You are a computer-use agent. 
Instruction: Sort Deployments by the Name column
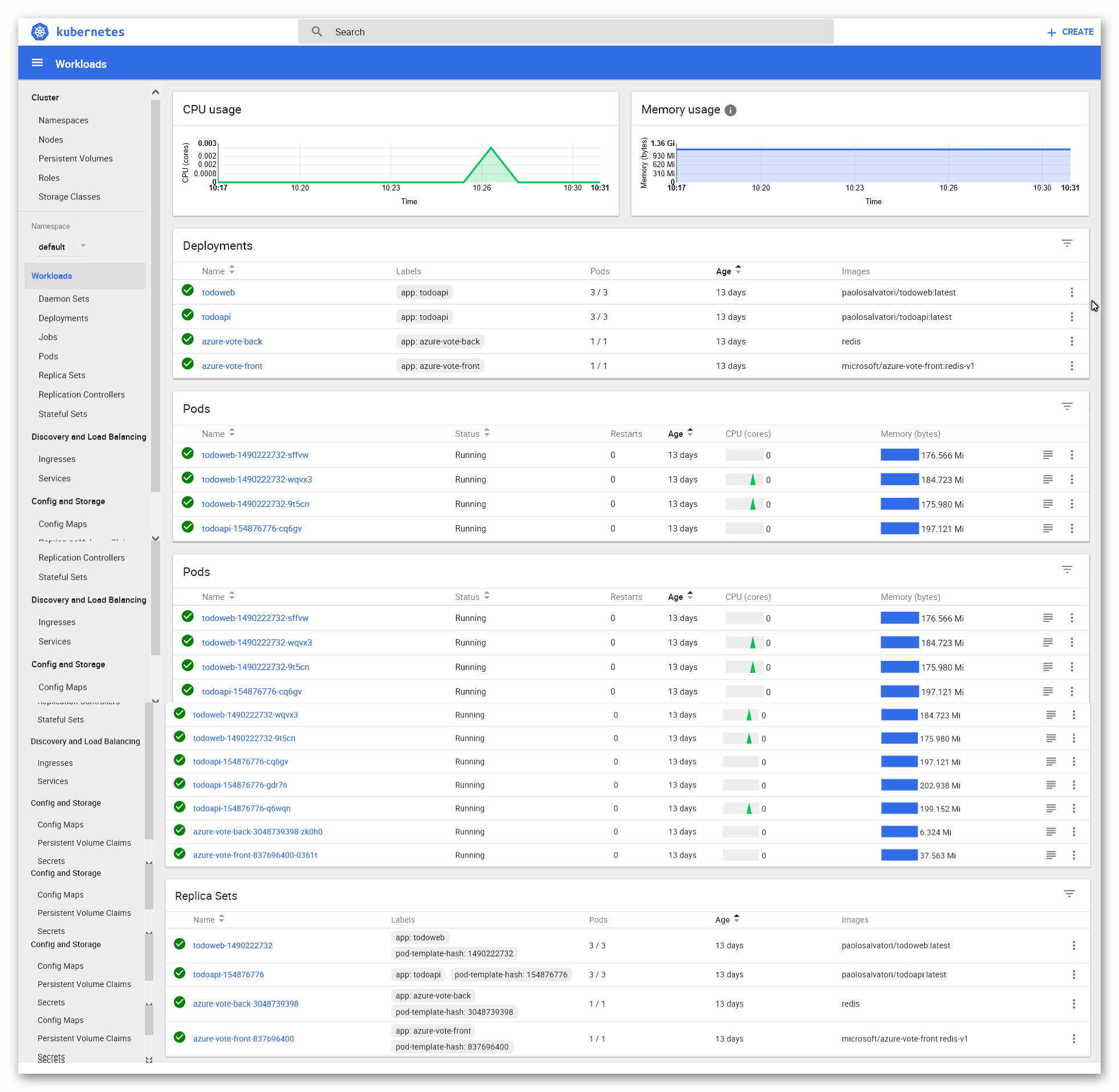213,271
